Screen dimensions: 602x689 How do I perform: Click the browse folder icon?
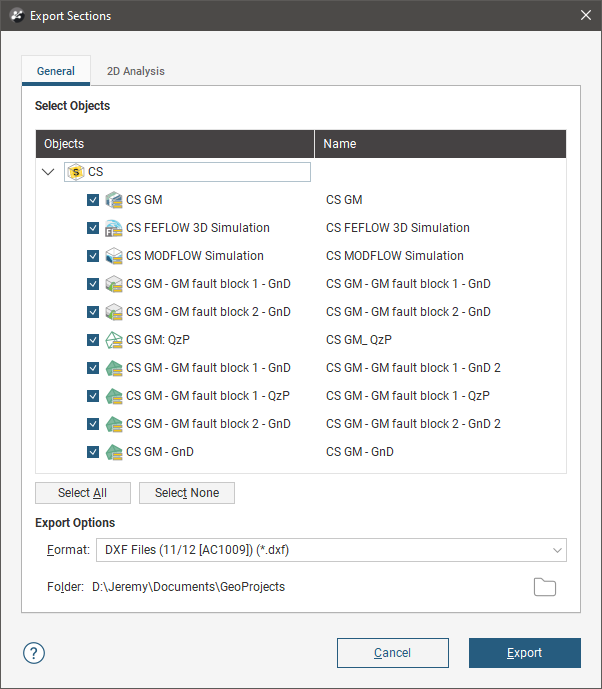[544, 587]
